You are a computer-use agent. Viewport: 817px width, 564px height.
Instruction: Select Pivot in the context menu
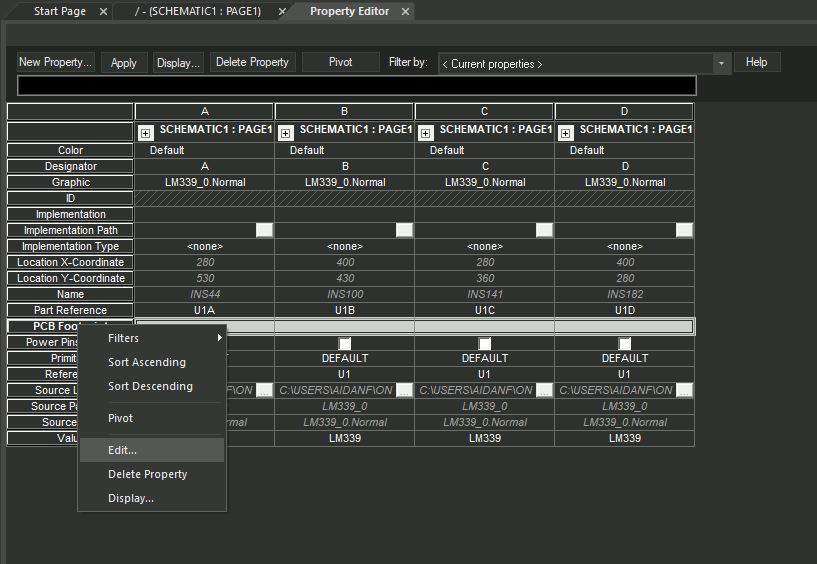[x=152, y=418]
